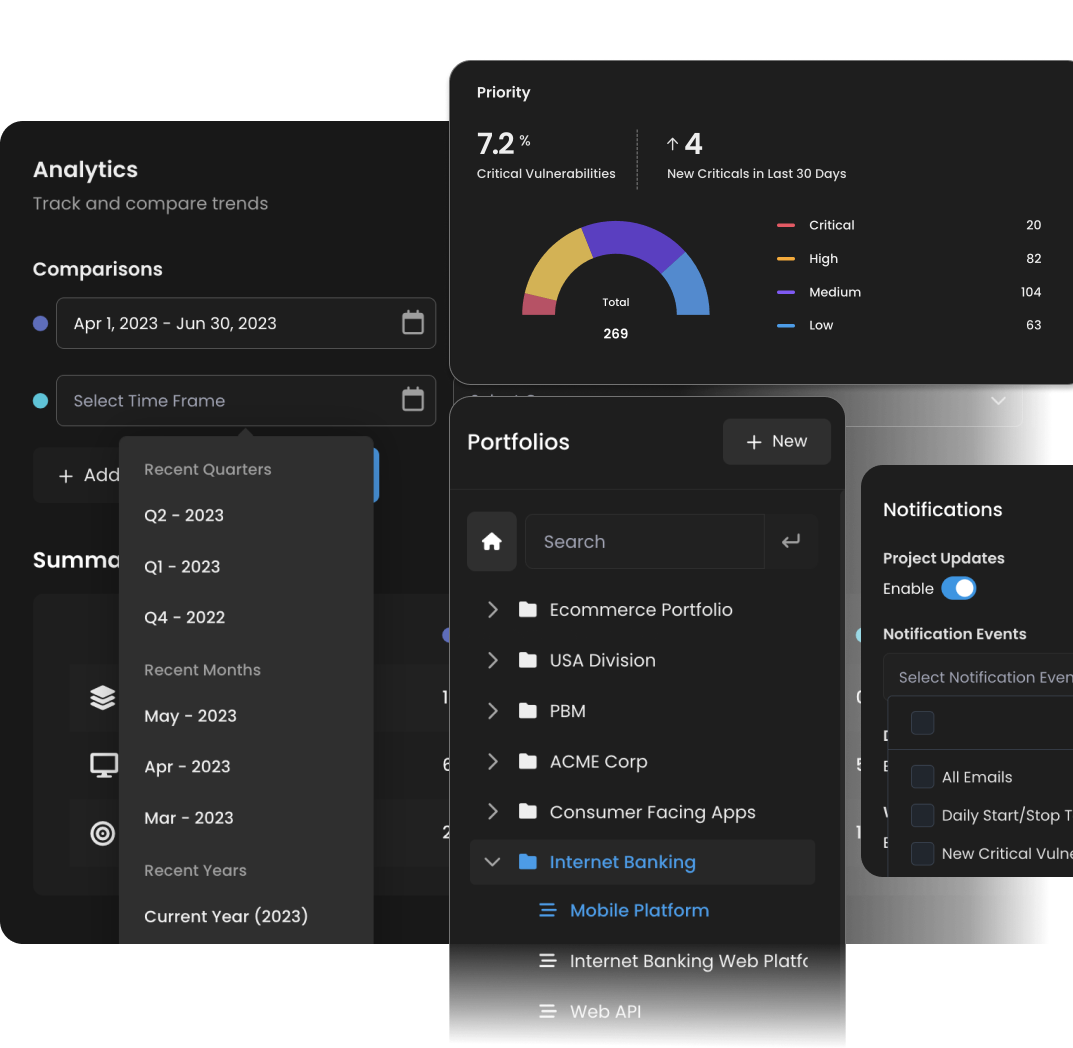Screen dimensions: 1073x1048
Task: Click the monitor icon in Summary
Action: [x=103, y=766]
